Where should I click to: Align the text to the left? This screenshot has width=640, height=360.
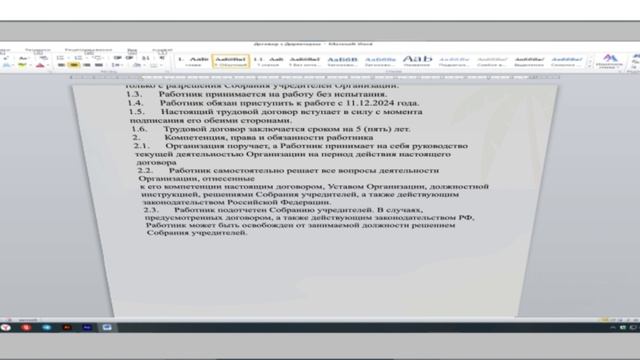tap(61, 65)
